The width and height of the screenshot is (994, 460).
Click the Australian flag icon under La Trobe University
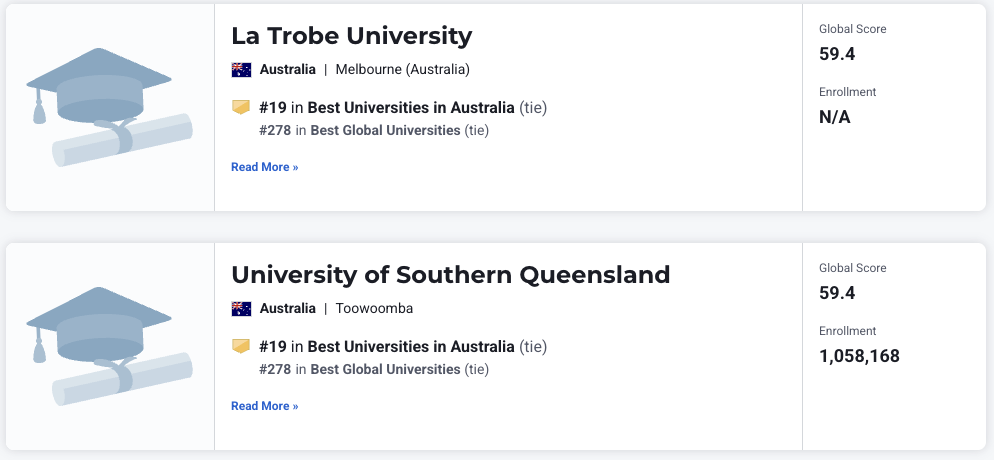[x=241, y=70]
